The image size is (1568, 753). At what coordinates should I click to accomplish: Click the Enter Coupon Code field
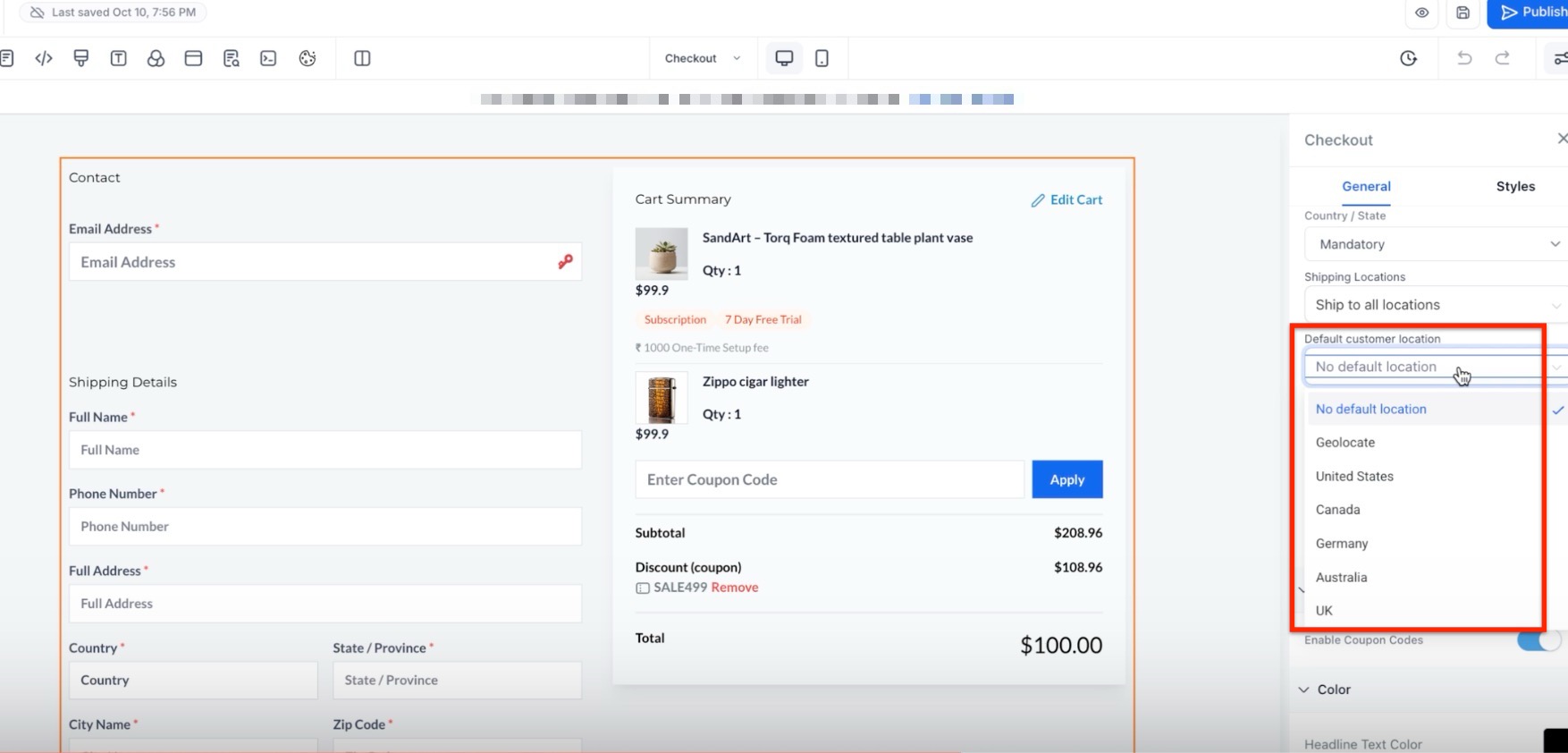click(x=829, y=479)
